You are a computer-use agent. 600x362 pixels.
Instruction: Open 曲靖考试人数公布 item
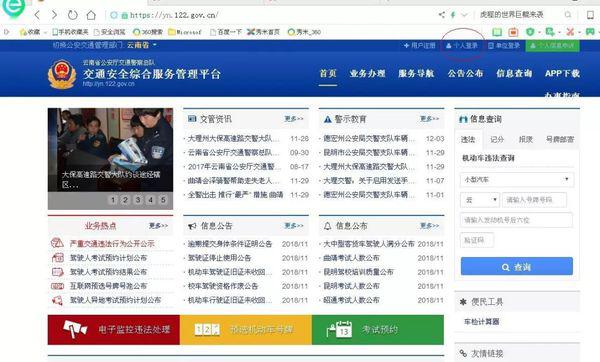[351, 258]
